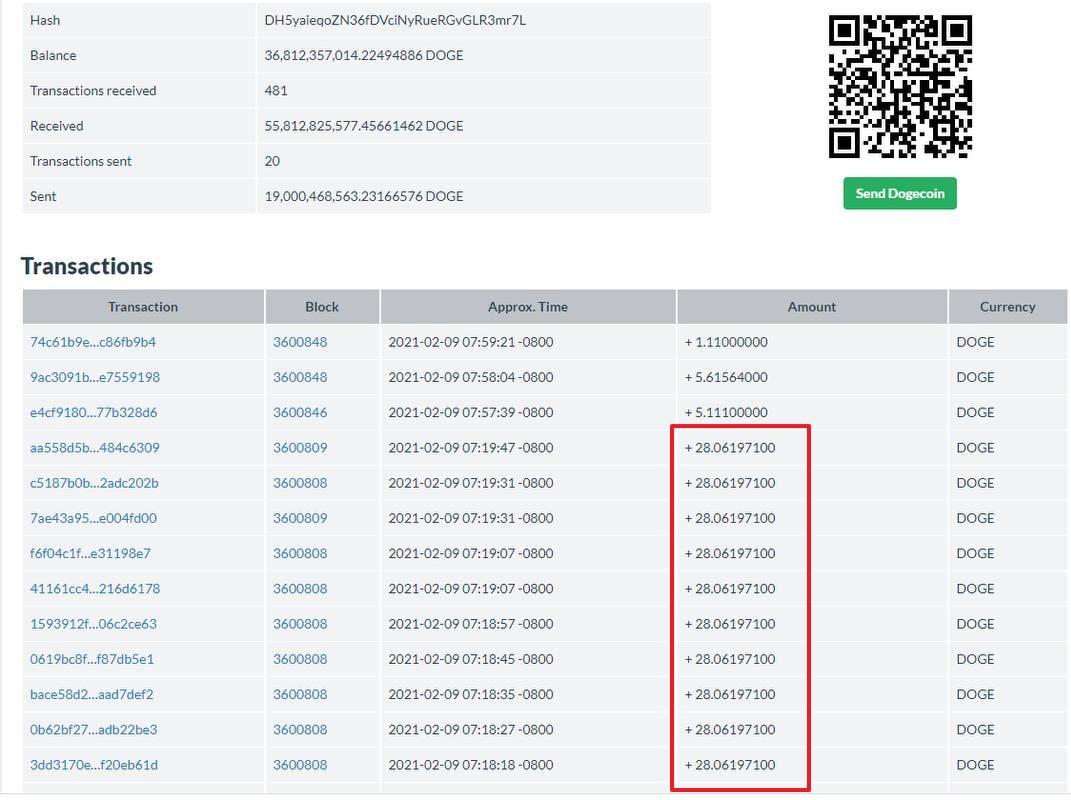
Task: Open transaction 0619bc8f...f87db5e1
Action: 92,660
